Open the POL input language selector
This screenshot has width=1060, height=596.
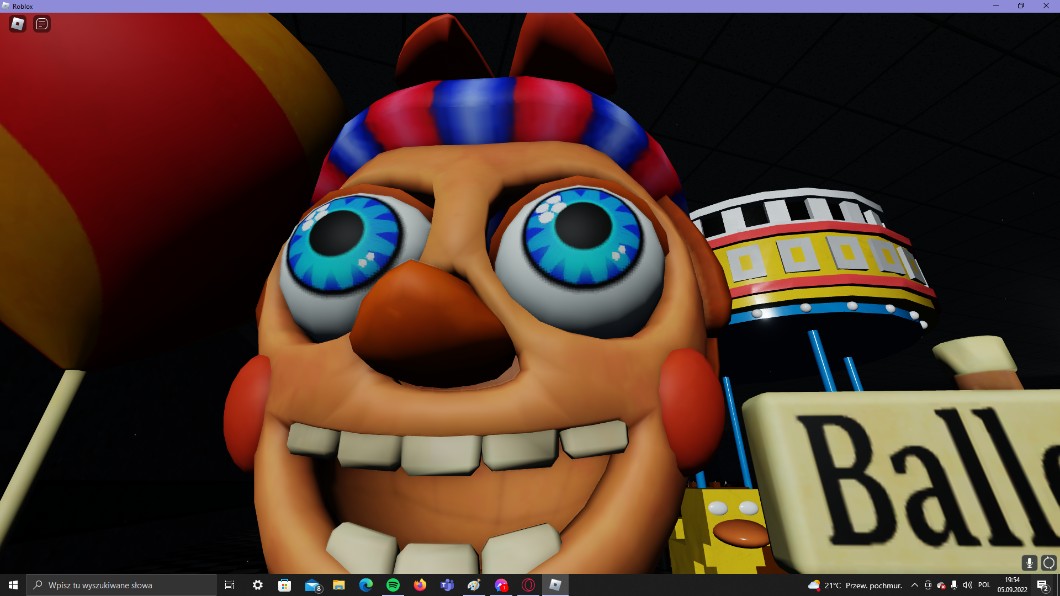[x=984, y=585]
